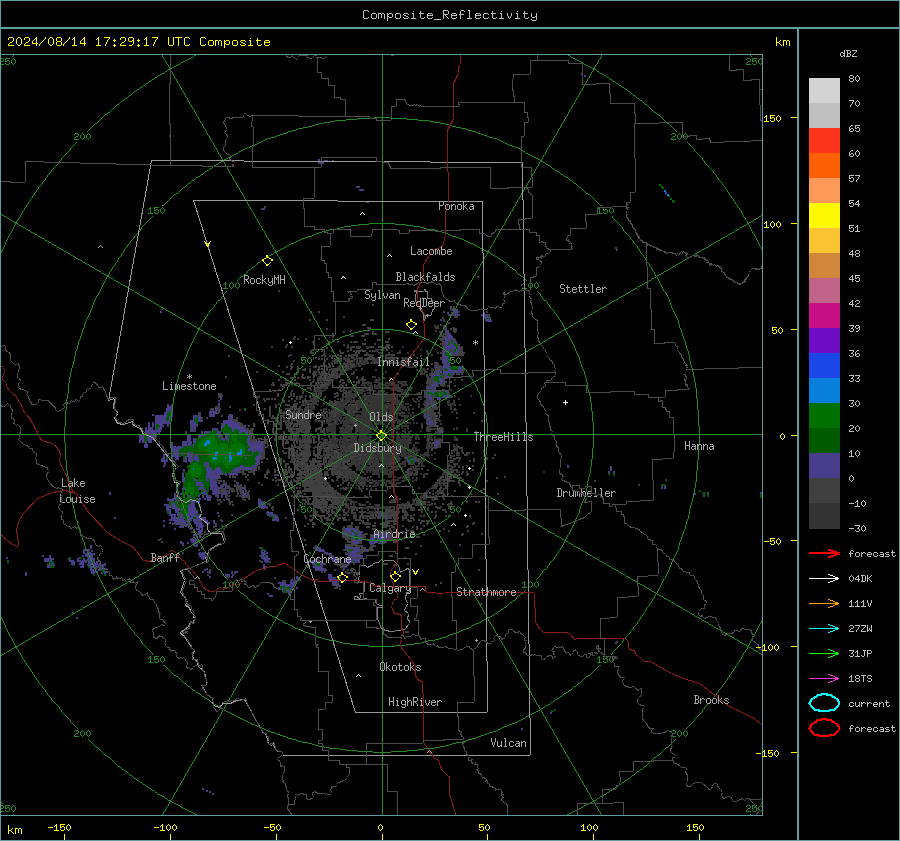Click the HighRiver city label
900x841 pixels.
tap(415, 702)
